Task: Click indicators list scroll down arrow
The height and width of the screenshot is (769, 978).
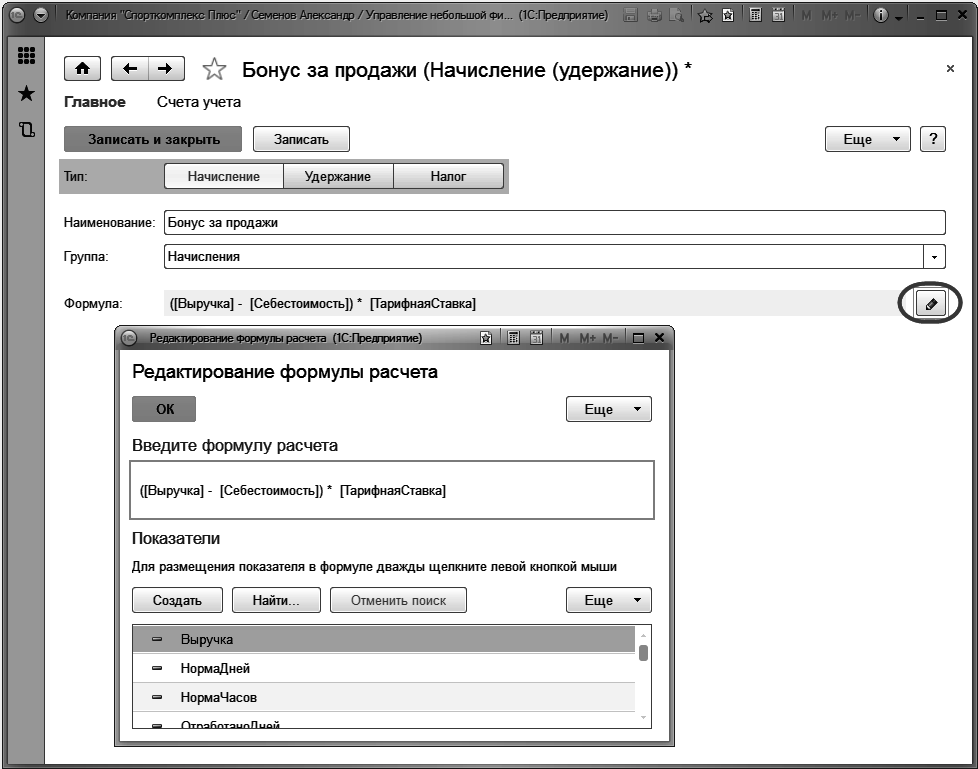Action: (x=643, y=718)
